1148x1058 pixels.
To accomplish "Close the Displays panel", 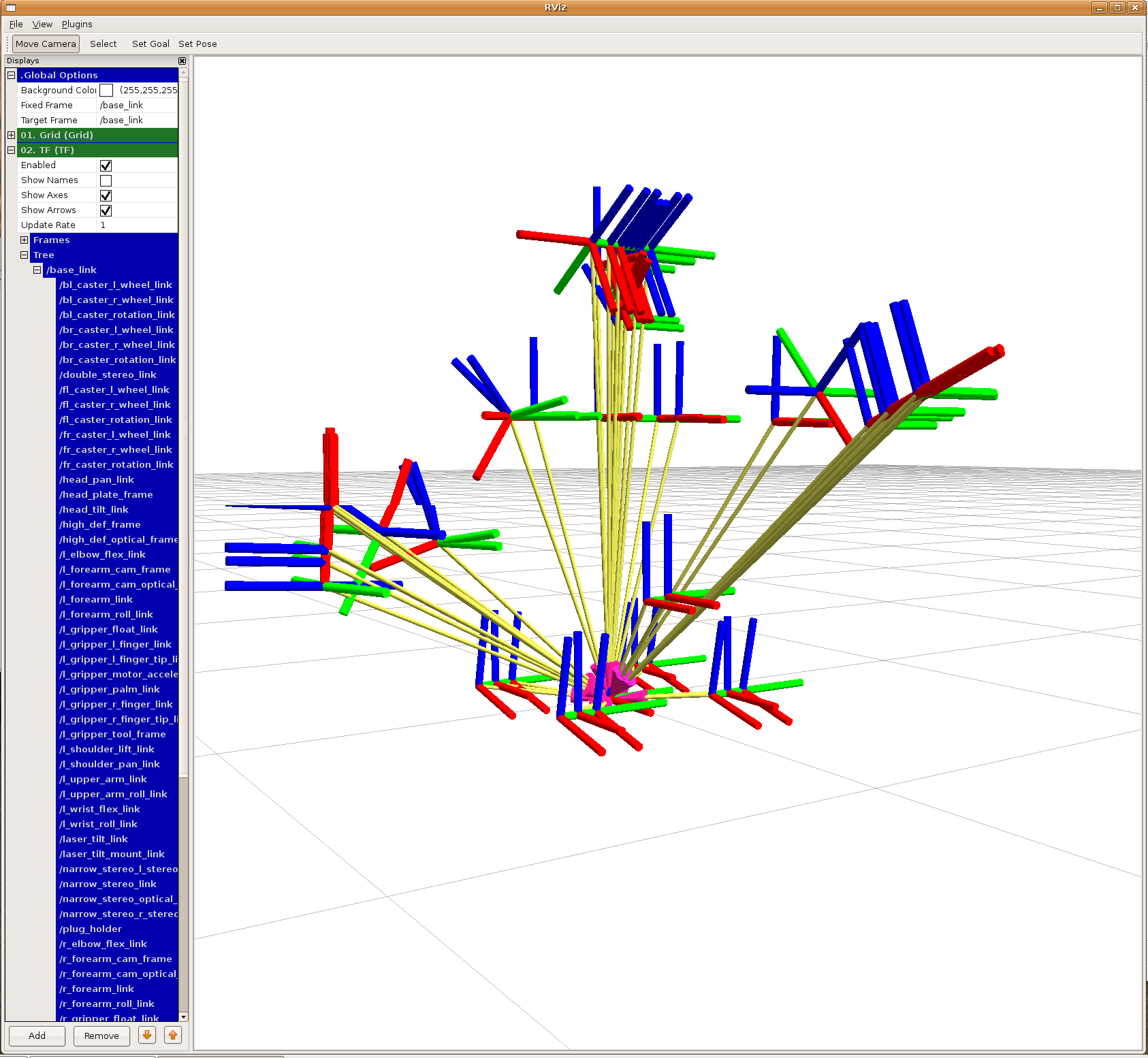I will [182, 61].
